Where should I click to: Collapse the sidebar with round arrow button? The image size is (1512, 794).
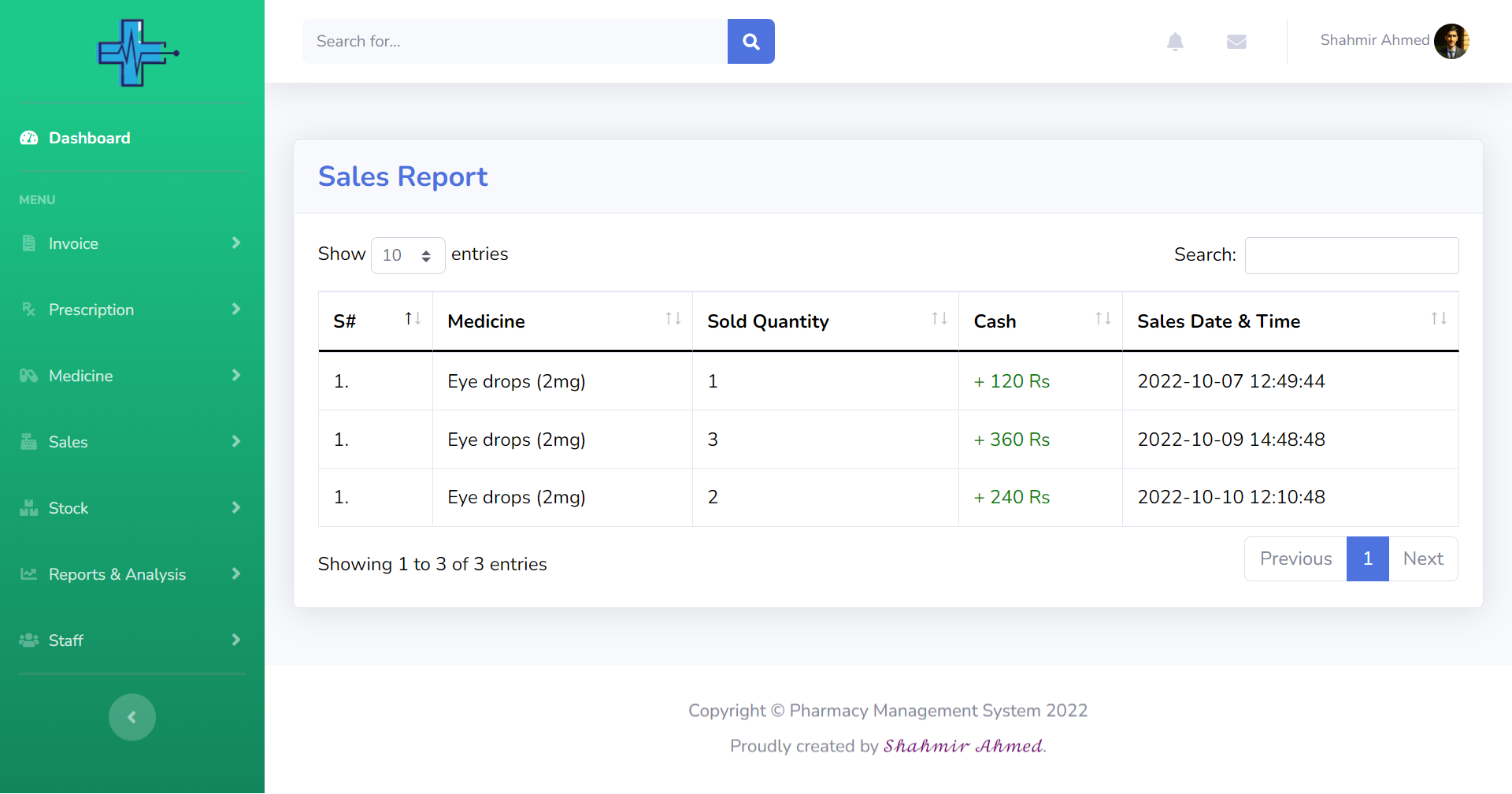(132, 717)
